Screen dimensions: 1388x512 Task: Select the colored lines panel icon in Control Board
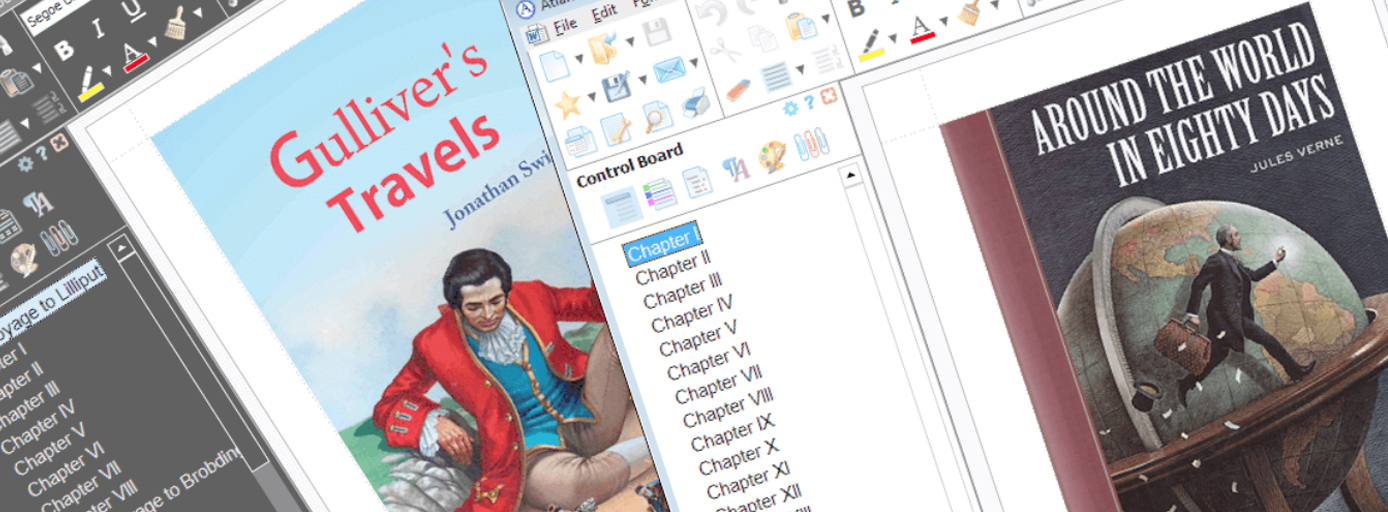(660, 194)
